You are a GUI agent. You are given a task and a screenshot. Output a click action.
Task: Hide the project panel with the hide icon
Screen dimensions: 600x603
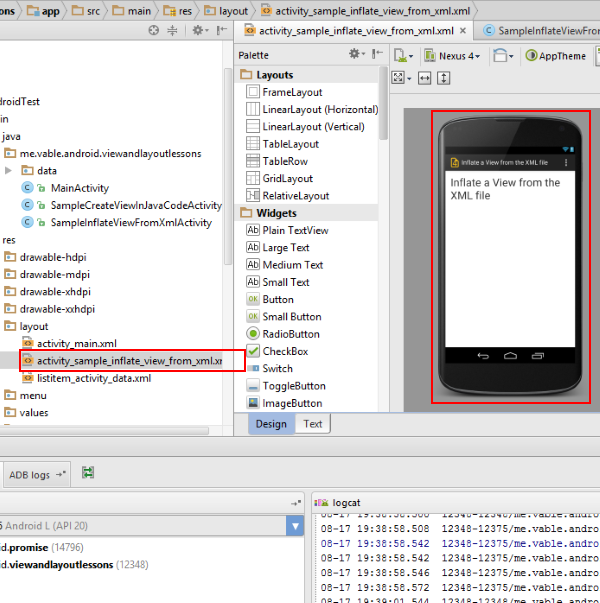pyautogui.click(x=222, y=30)
